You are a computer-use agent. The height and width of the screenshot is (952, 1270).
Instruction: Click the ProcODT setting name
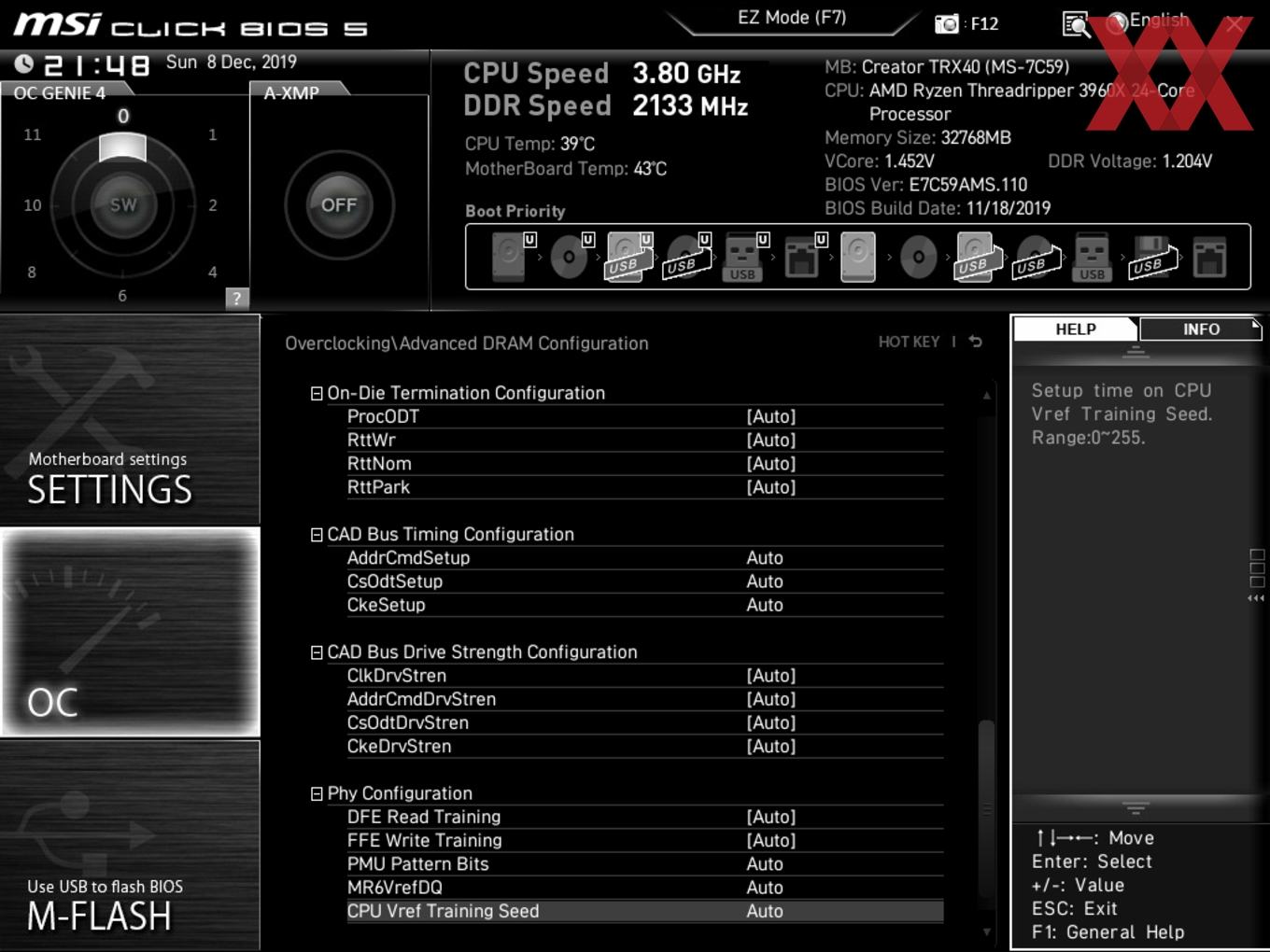383,416
